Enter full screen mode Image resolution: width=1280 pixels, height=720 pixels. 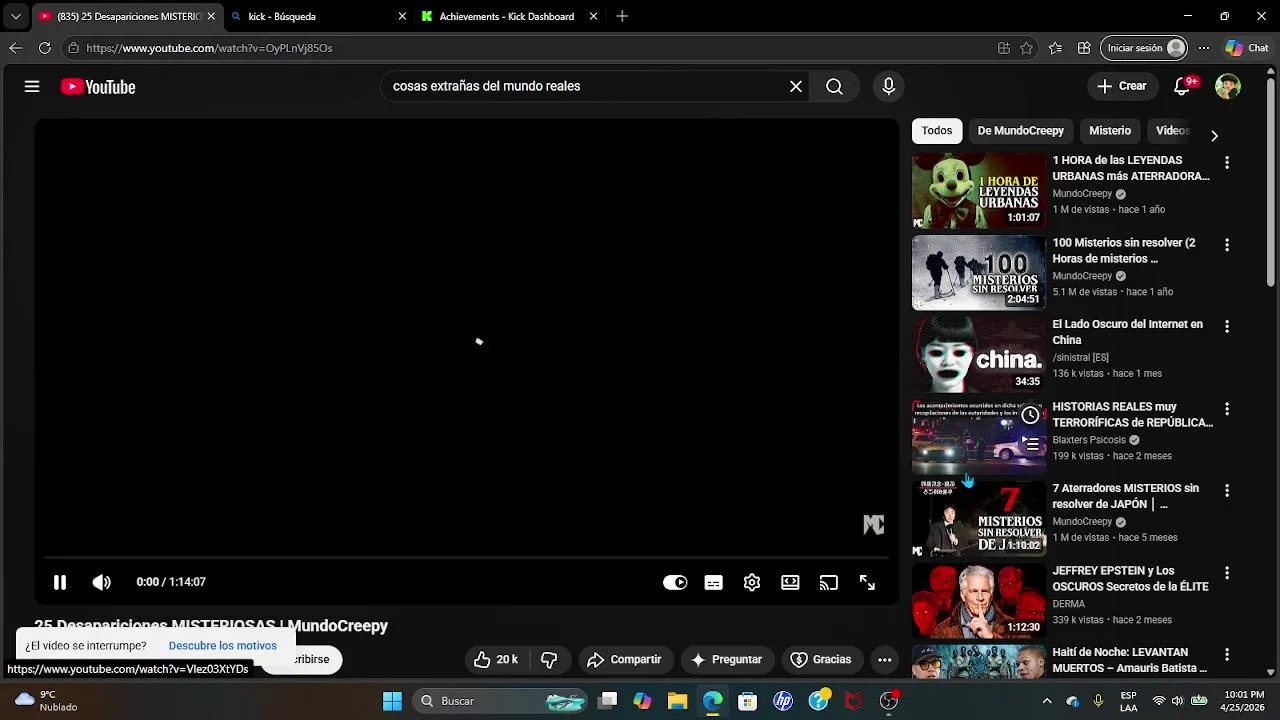tap(867, 582)
